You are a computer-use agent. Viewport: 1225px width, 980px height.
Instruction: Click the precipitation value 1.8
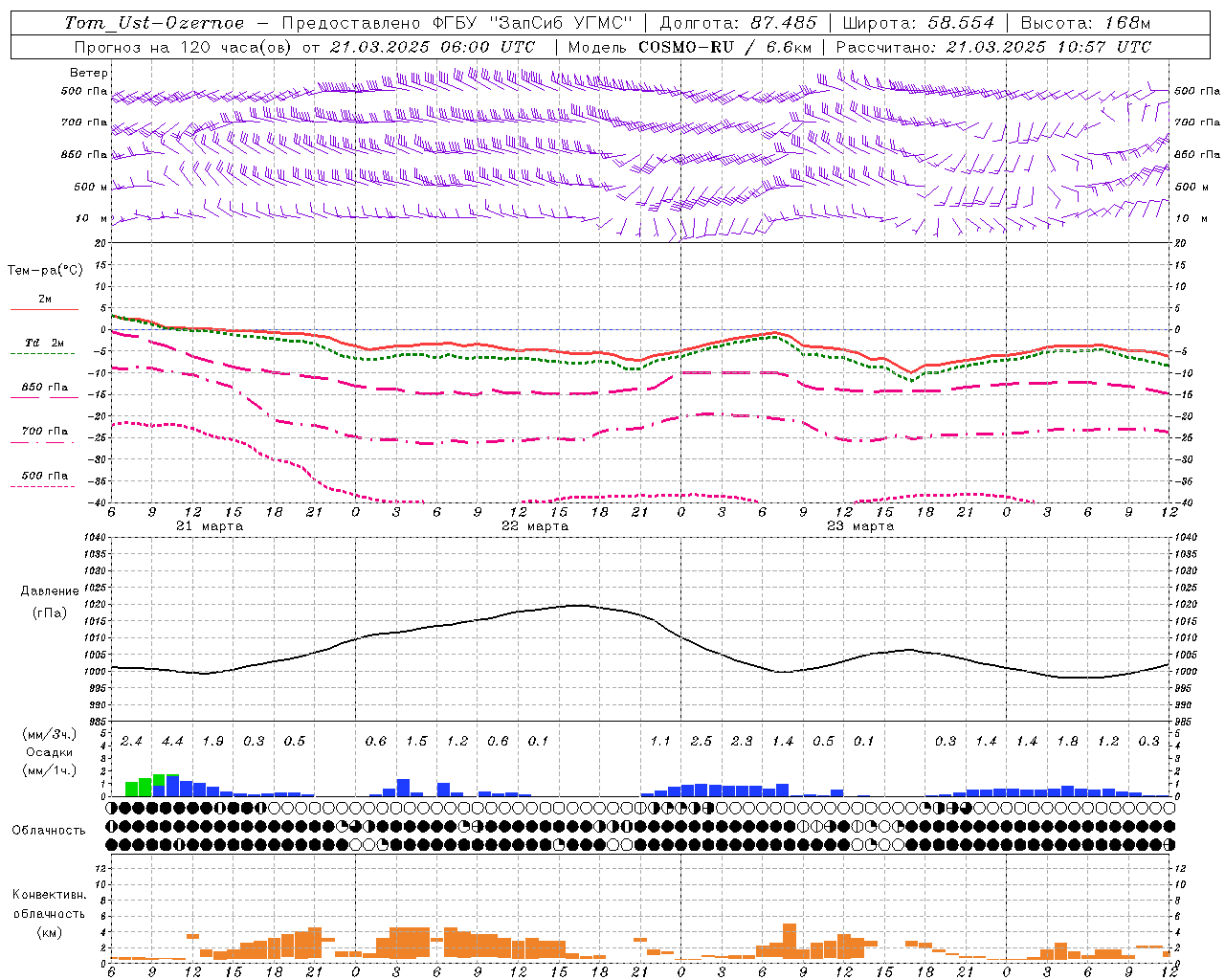pos(1067,742)
